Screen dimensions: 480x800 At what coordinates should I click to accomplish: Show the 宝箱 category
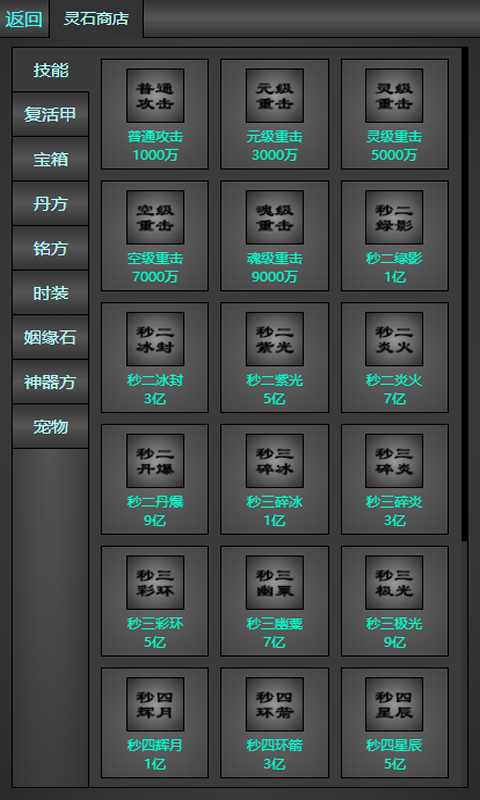[x=50, y=159]
